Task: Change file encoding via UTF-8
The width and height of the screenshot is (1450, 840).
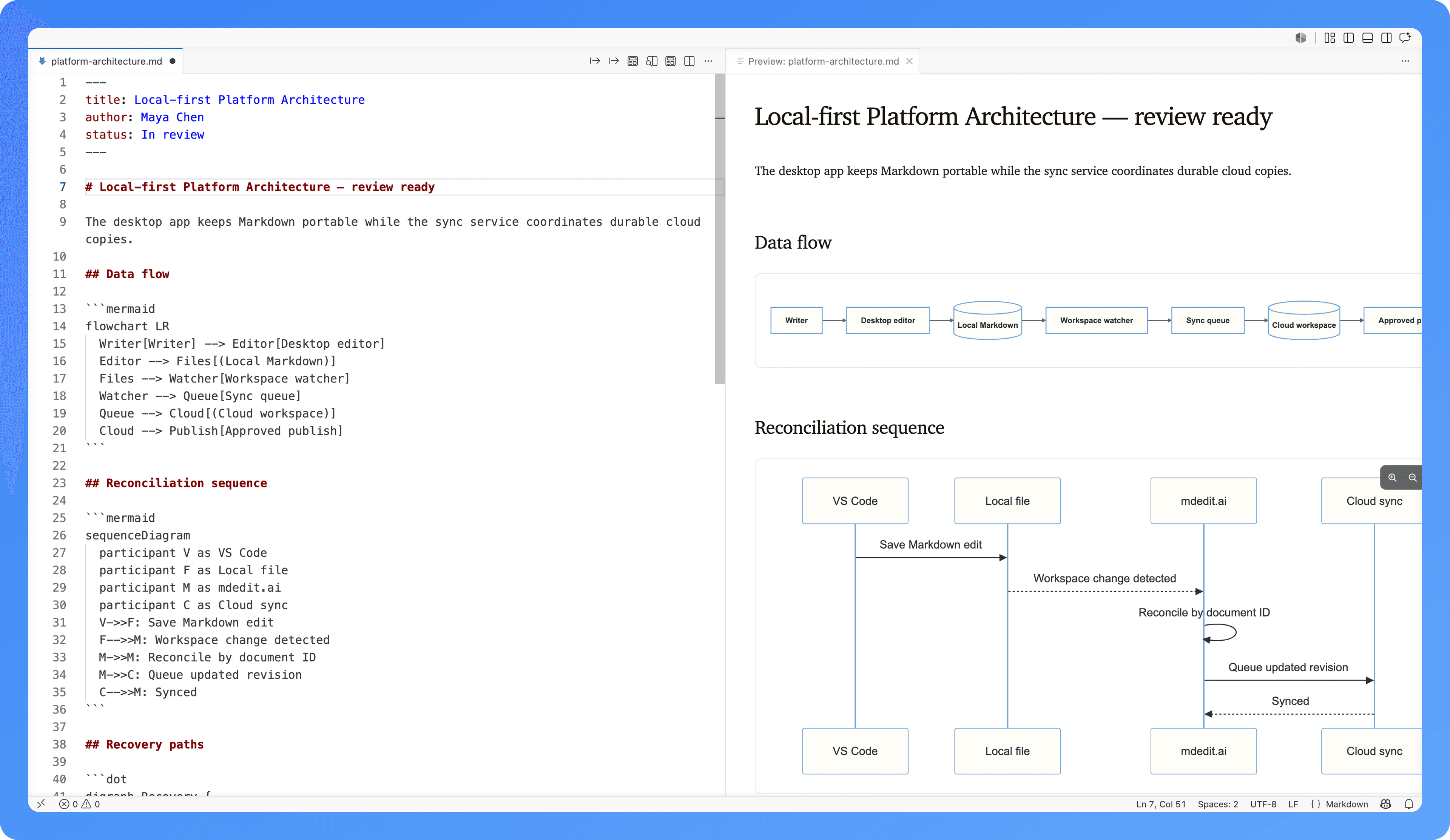Action: (1263, 805)
